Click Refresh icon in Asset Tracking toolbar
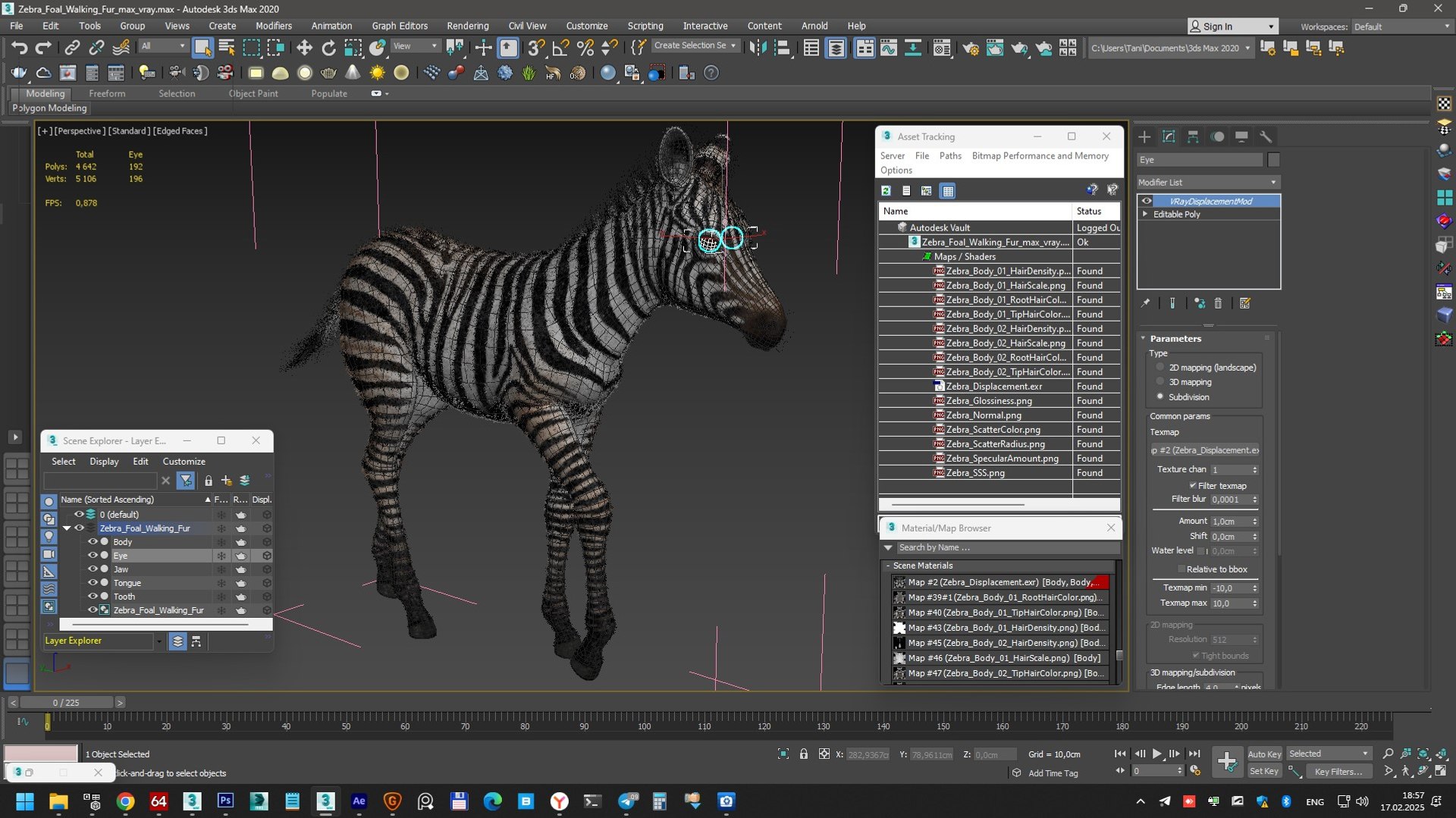The width and height of the screenshot is (1456, 818). pyautogui.click(x=886, y=191)
